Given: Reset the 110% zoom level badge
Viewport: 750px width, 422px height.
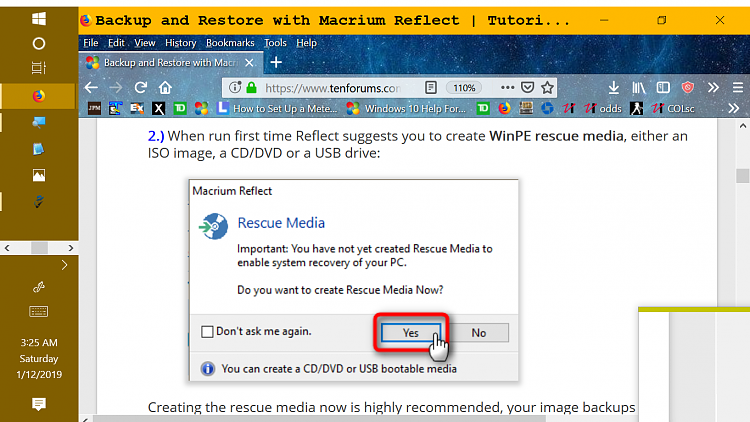Looking at the screenshot, I should click(464, 88).
